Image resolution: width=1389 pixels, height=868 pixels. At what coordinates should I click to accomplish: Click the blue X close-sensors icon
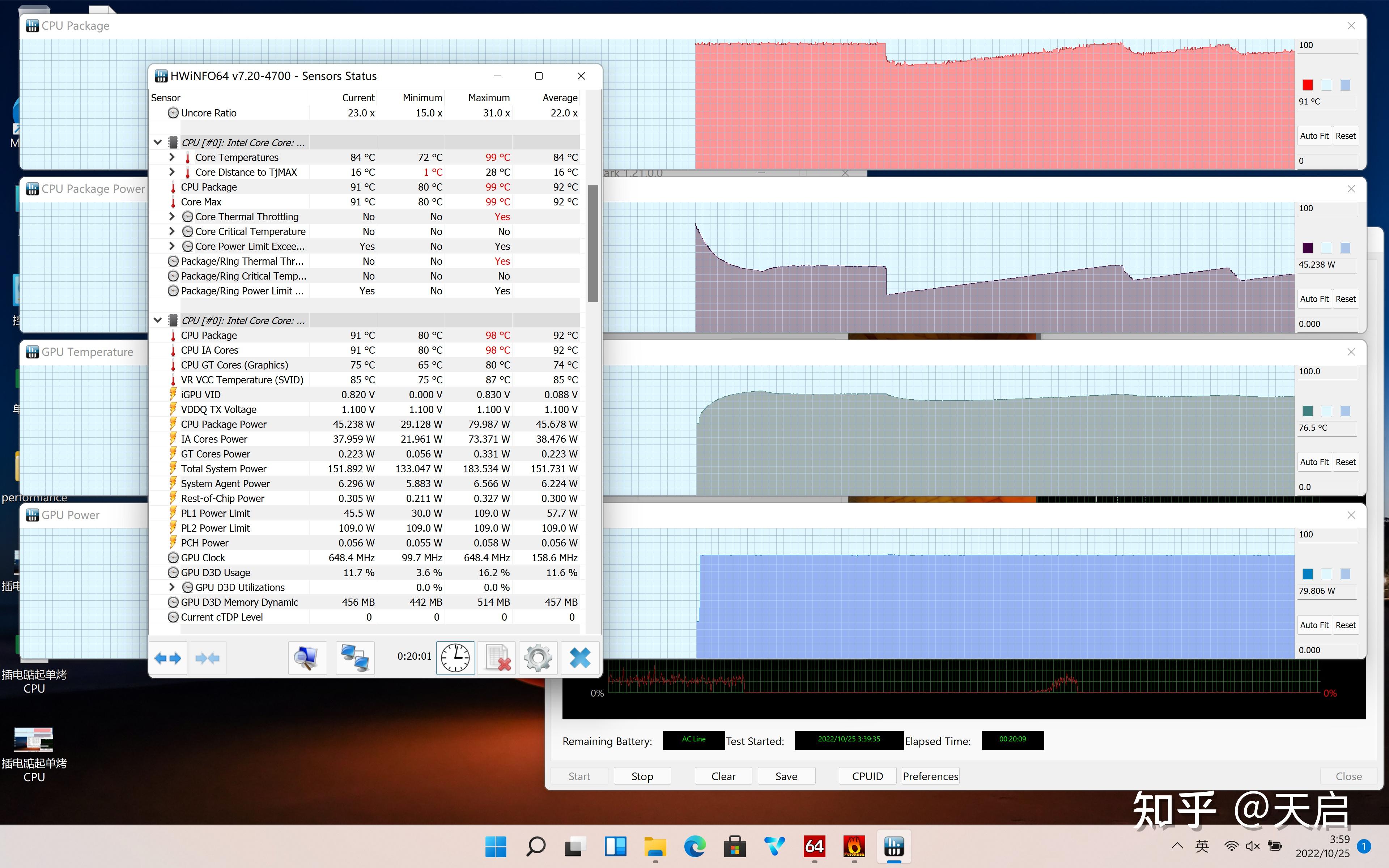(580, 658)
